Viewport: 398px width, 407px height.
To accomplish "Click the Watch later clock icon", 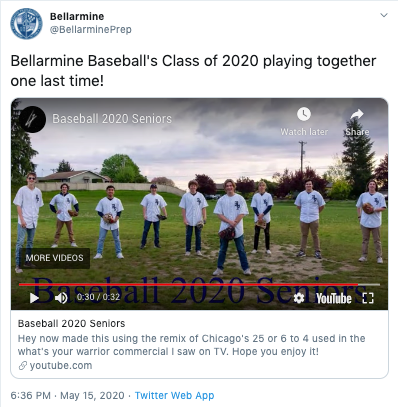I will tap(304, 114).
